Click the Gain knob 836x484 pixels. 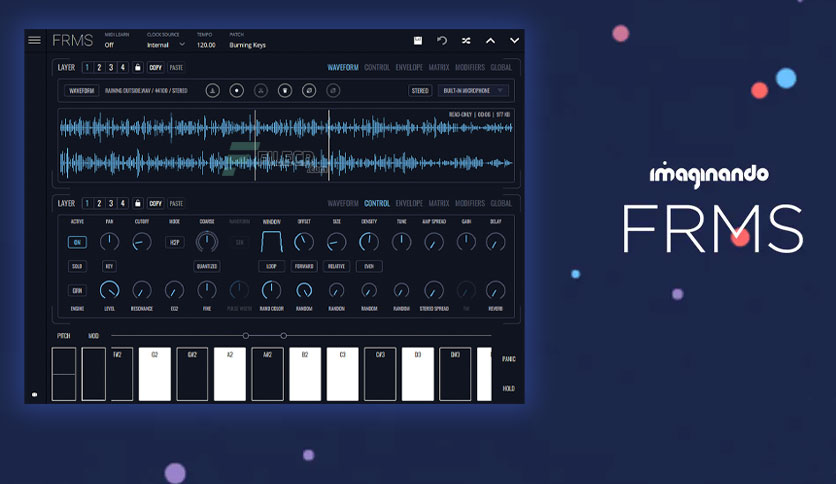466,242
